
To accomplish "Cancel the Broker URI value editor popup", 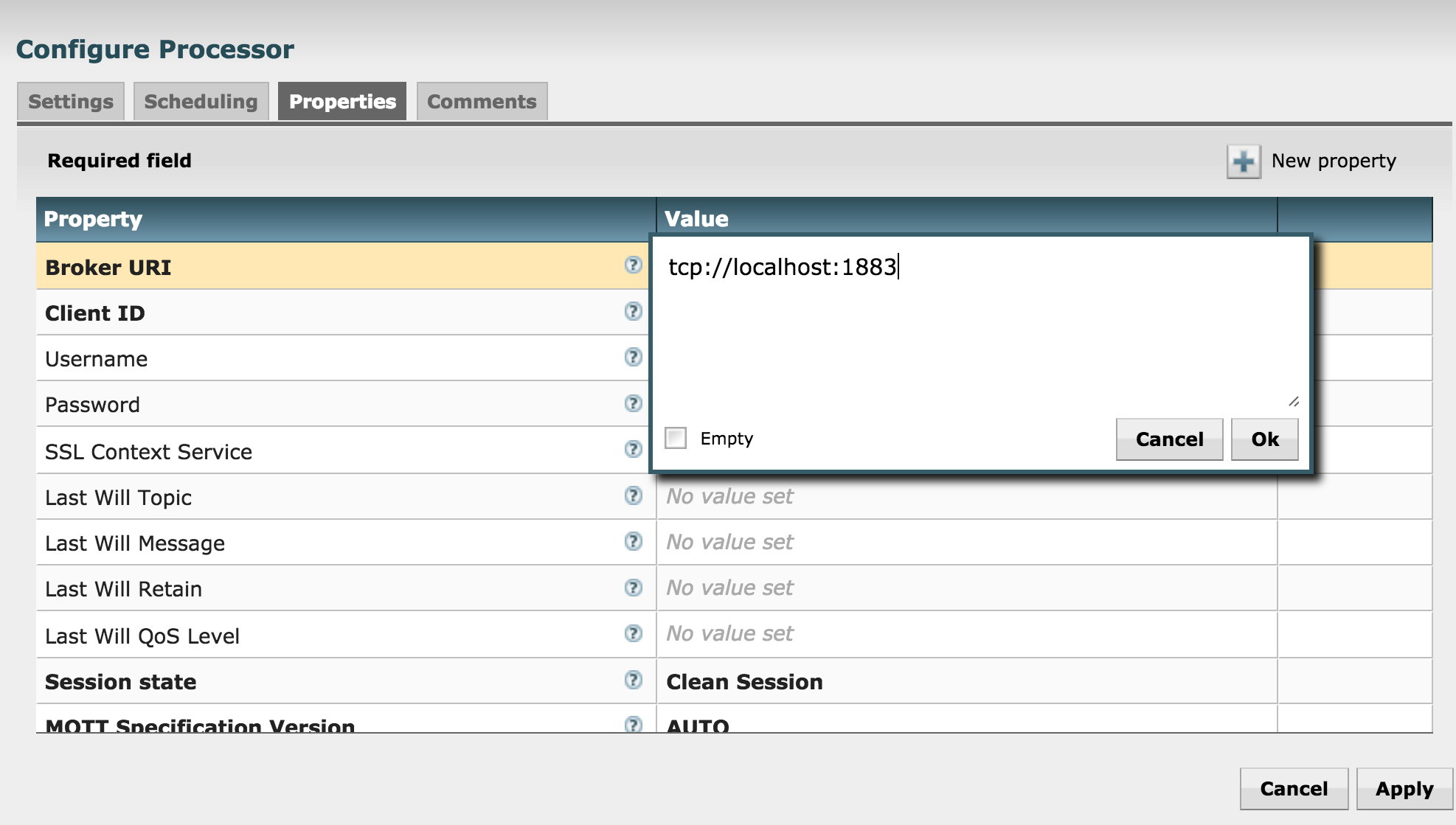I will click(x=1169, y=439).
